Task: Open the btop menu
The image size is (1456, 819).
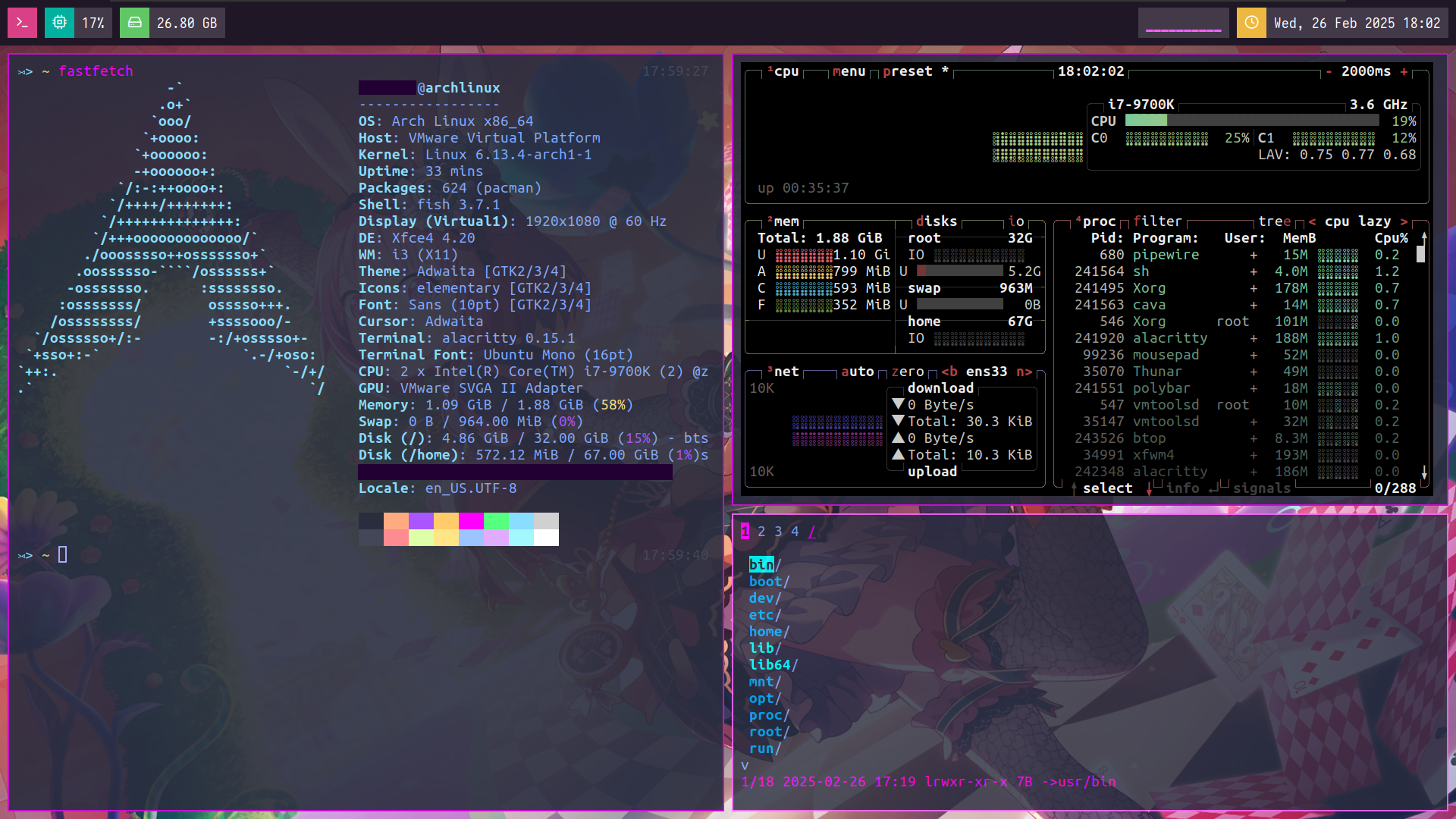Action: tap(849, 71)
